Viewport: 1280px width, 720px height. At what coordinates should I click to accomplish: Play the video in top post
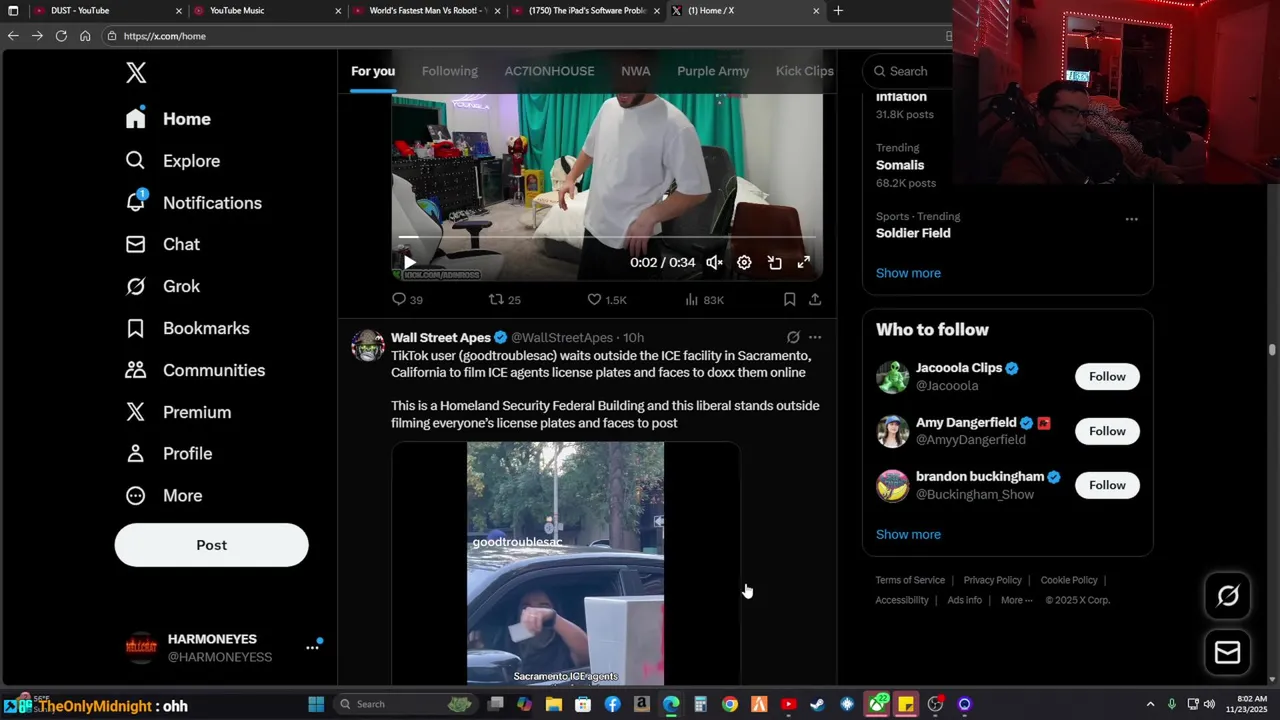pos(410,262)
